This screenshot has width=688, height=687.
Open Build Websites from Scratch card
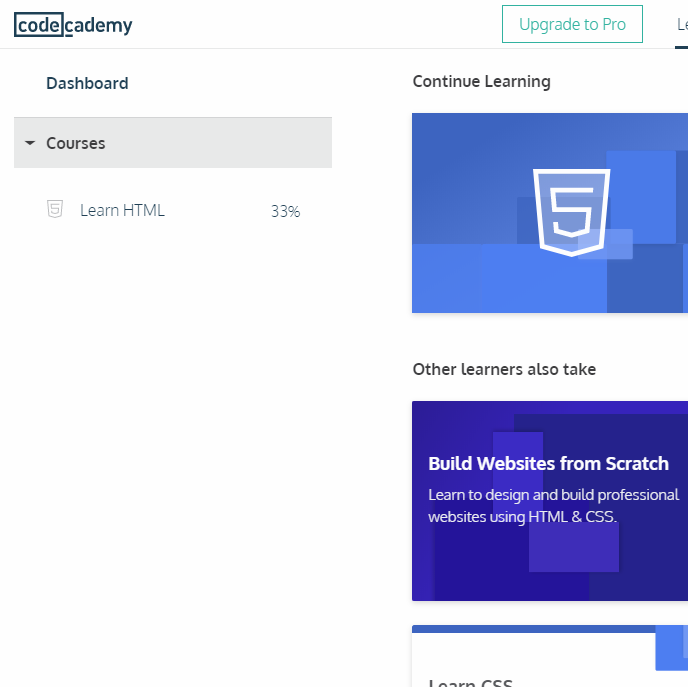[x=550, y=501]
